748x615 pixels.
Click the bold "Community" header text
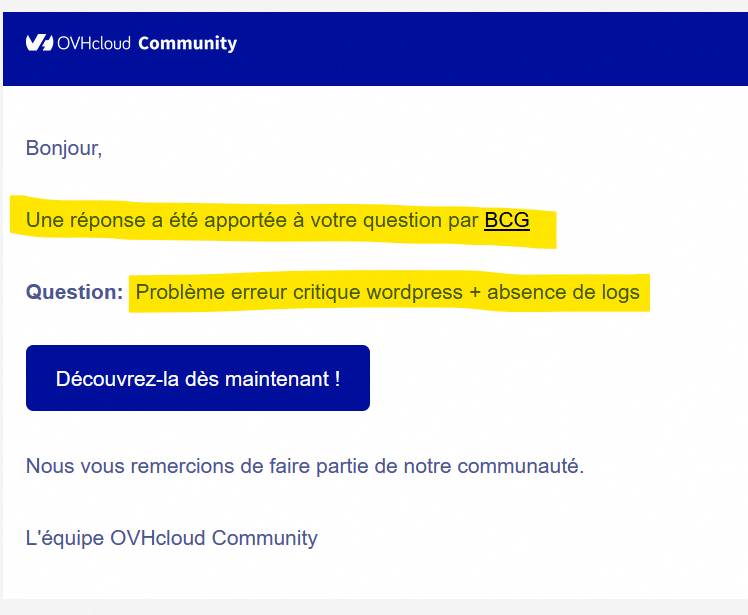[x=187, y=43]
